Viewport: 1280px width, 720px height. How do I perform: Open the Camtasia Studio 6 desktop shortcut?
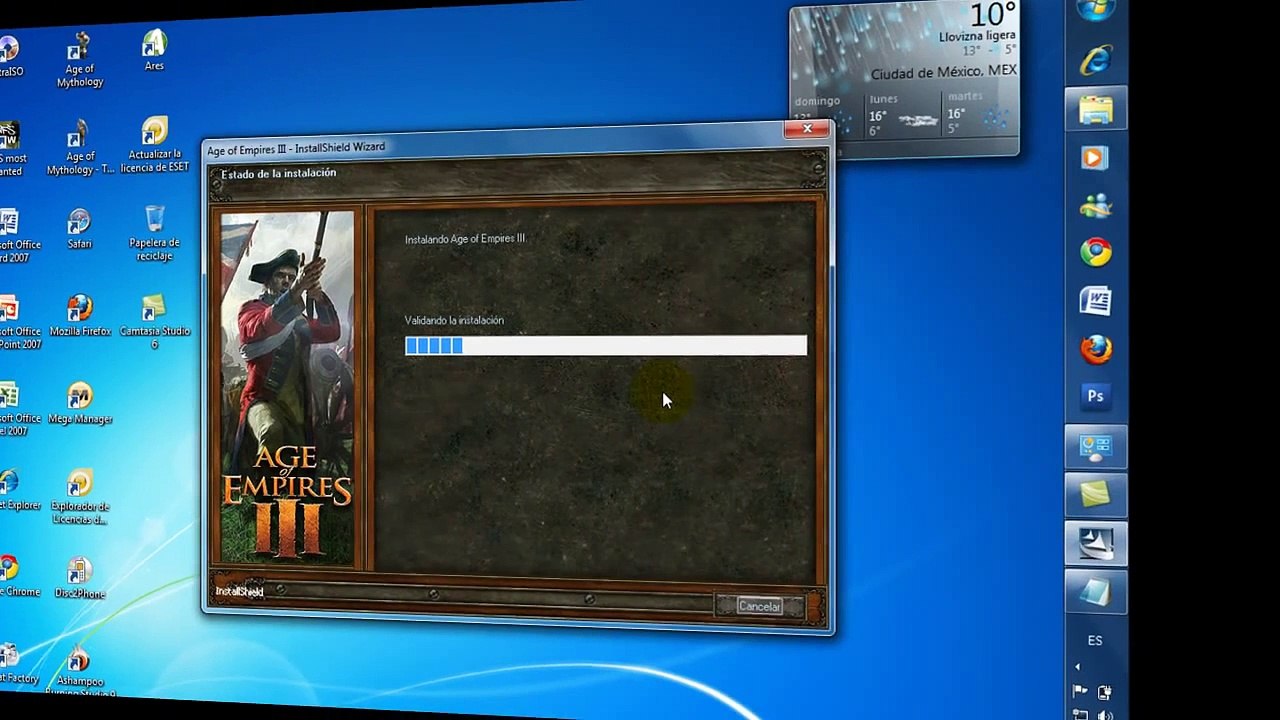click(x=155, y=322)
